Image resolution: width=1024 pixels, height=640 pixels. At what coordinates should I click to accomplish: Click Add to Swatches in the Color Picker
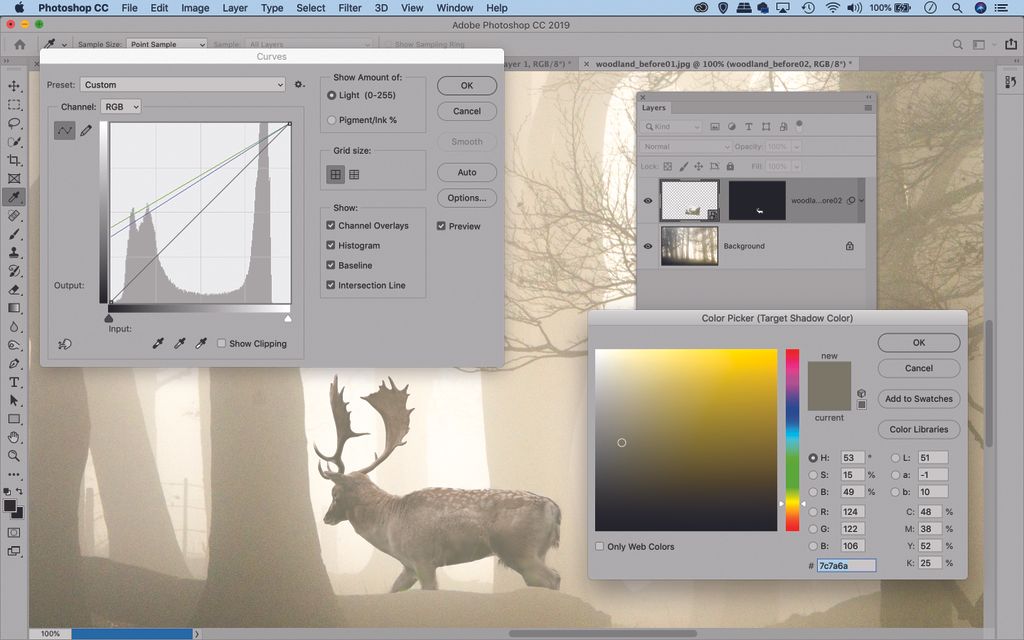[918, 399]
